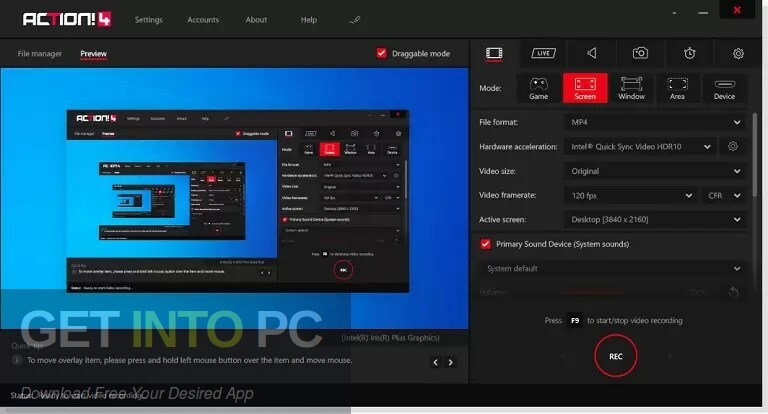Image resolution: width=768 pixels, height=414 pixels.
Task: Close the Action! window
Action: click(737, 10)
